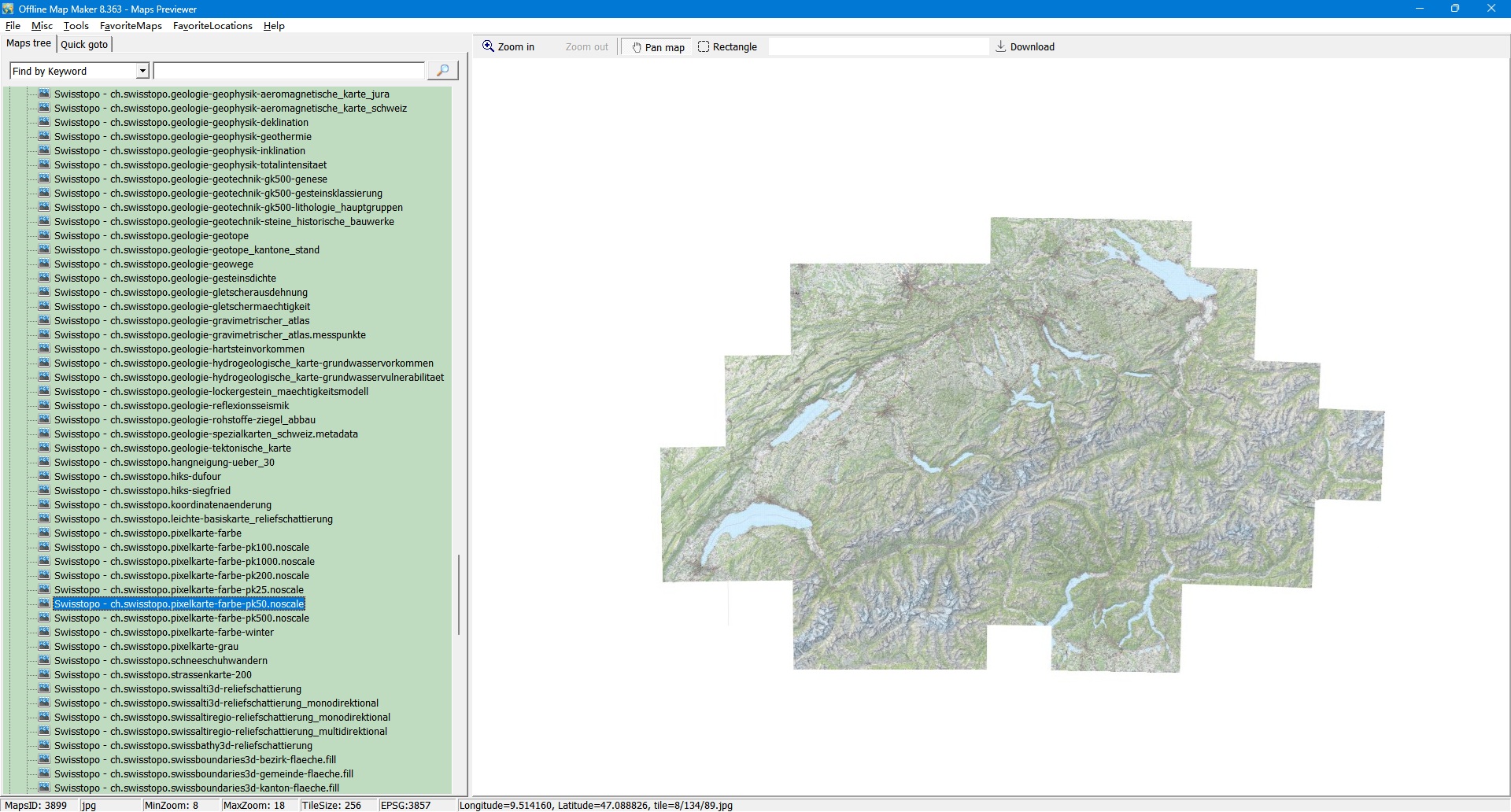
Task: Click map icon beside pixelkarte-grau entry
Action: tap(44, 646)
